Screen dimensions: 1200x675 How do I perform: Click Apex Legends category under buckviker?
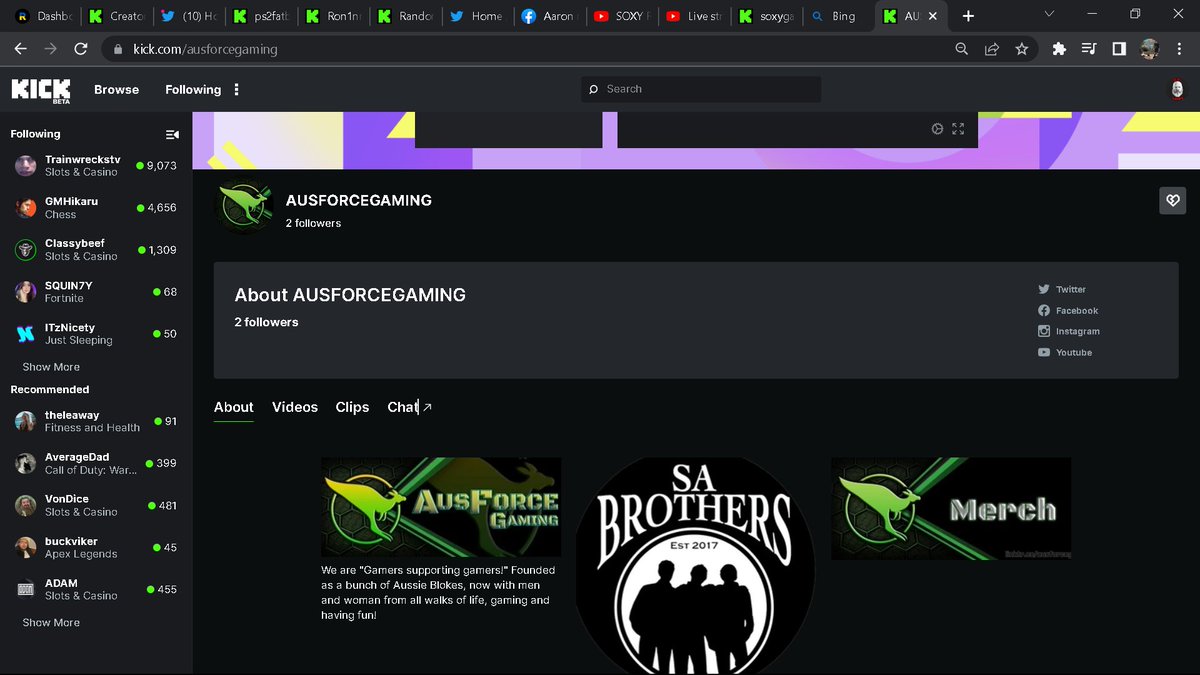tap(81, 554)
